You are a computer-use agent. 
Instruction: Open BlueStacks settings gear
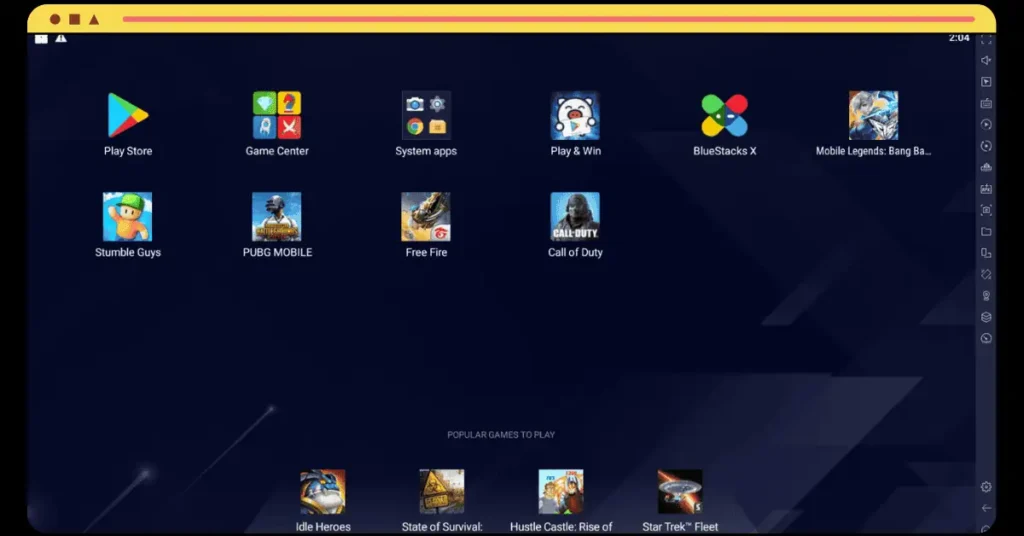986,486
